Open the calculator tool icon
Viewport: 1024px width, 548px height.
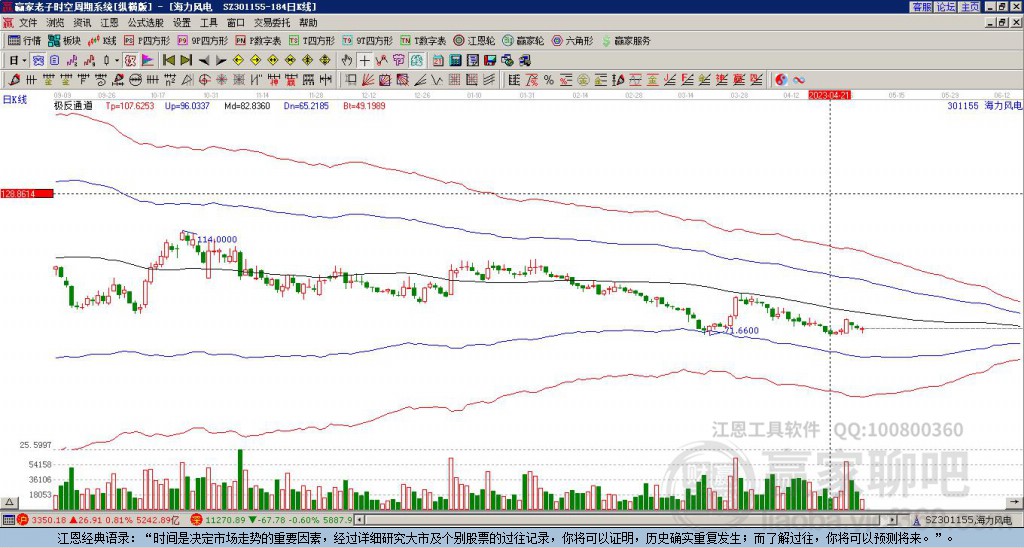(455, 60)
